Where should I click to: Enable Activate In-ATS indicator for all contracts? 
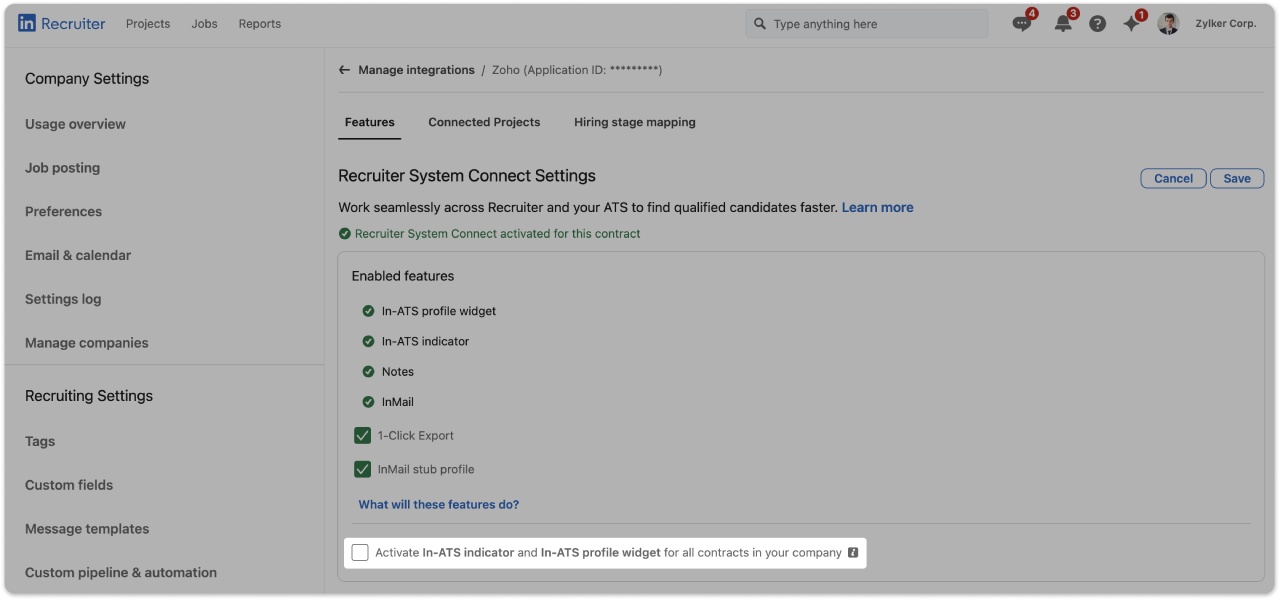tap(360, 552)
